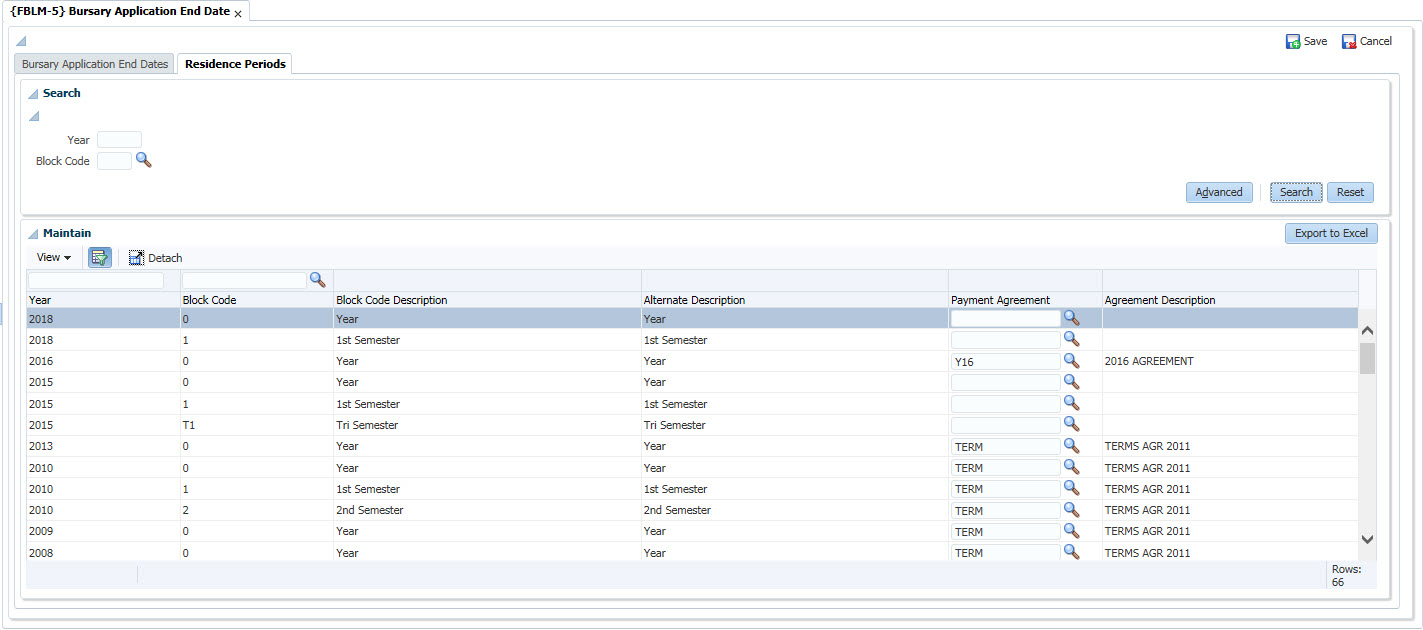Click the Cancel icon at top right
1423x630 pixels.
pos(1349,42)
